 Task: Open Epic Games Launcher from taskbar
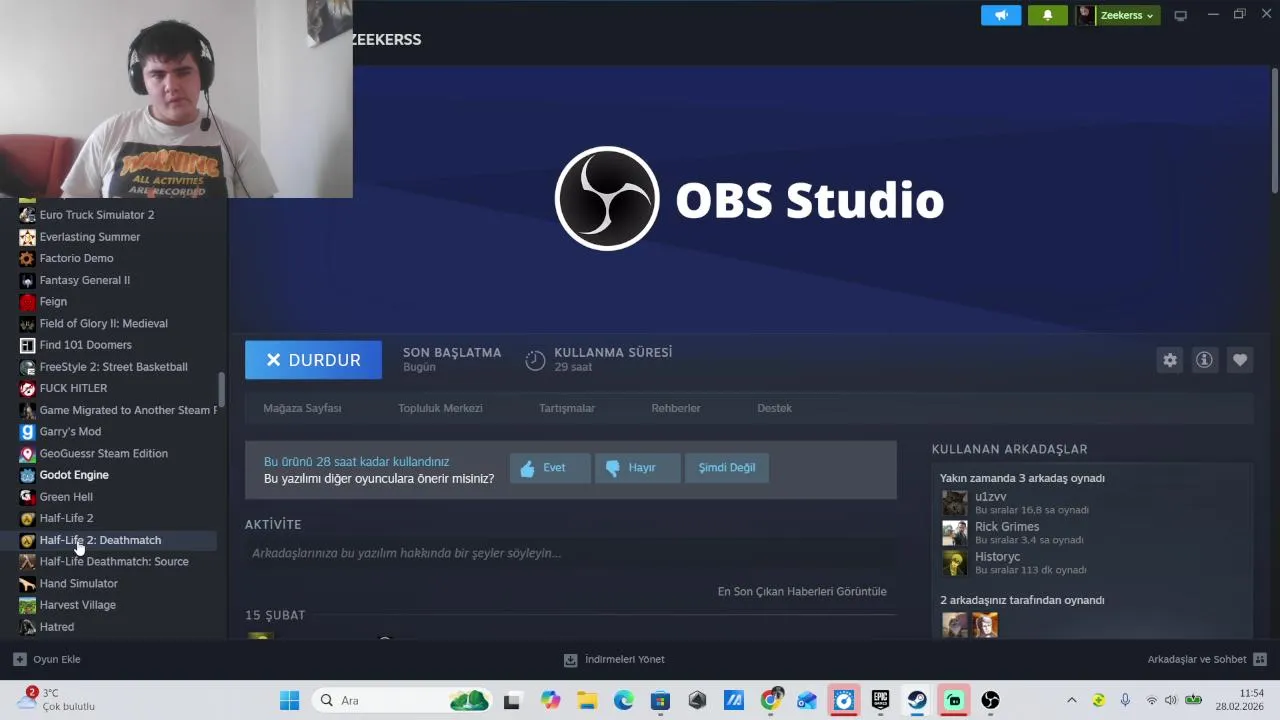(x=880, y=700)
